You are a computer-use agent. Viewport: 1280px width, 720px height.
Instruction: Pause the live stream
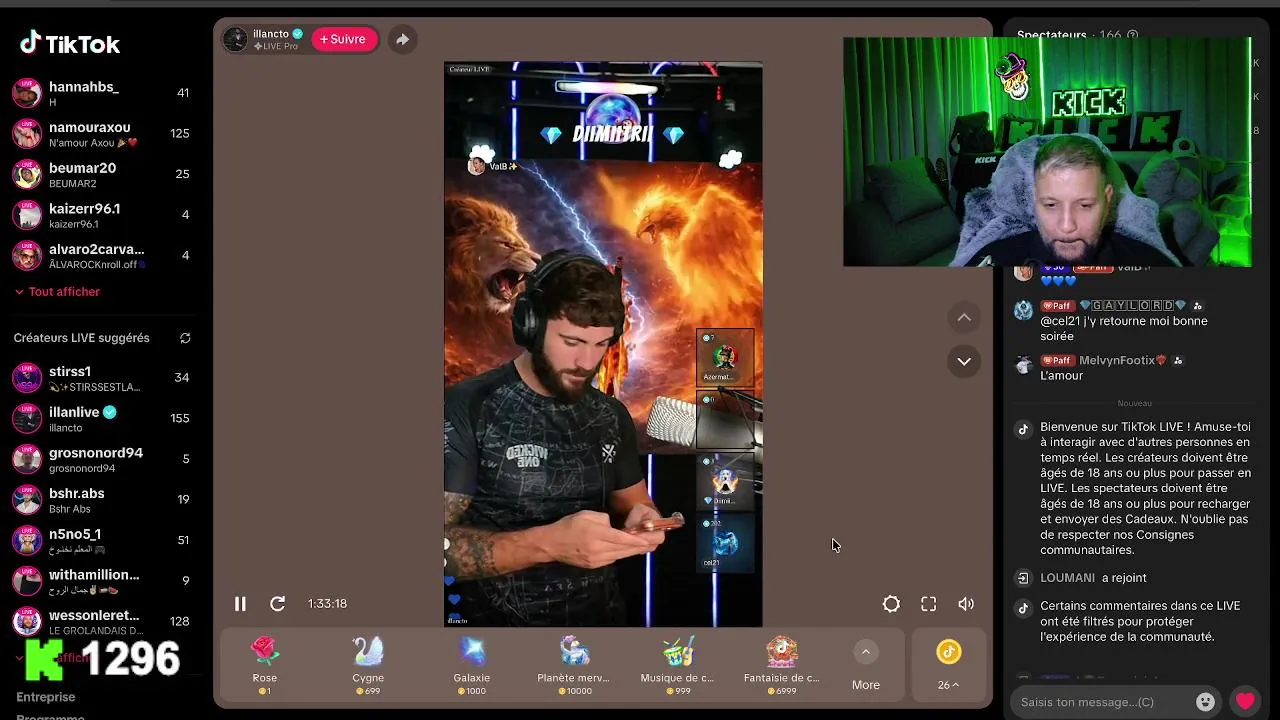[x=240, y=604]
